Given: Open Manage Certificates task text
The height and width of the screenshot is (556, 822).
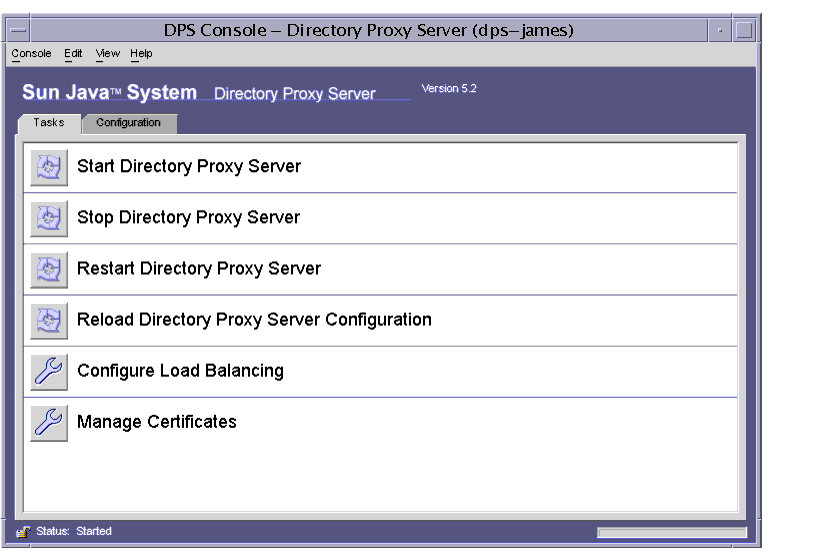Looking at the screenshot, I should click(157, 422).
